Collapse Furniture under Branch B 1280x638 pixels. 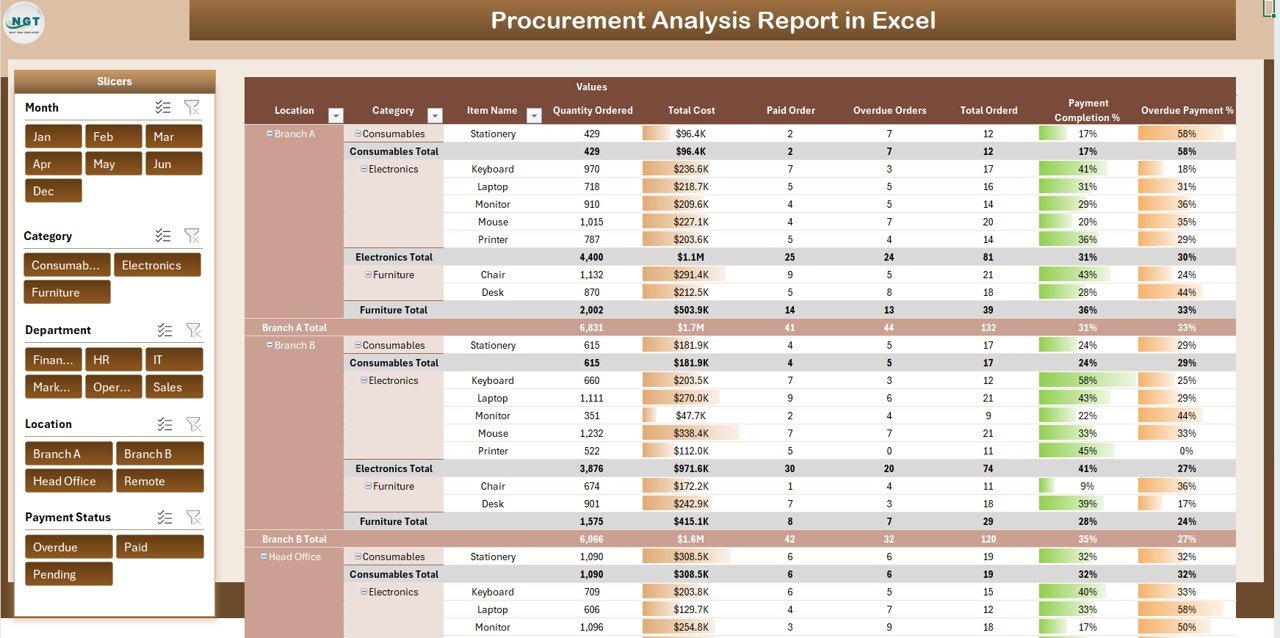click(x=368, y=486)
